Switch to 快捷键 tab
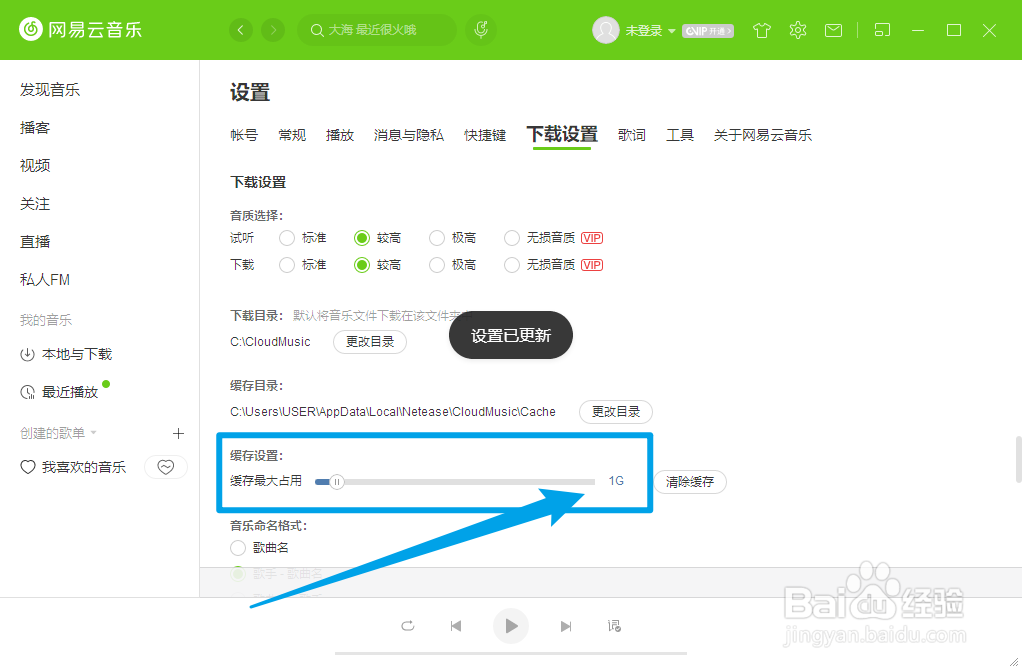This screenshot has height=670, width=1022. click(x=485, y=135)
